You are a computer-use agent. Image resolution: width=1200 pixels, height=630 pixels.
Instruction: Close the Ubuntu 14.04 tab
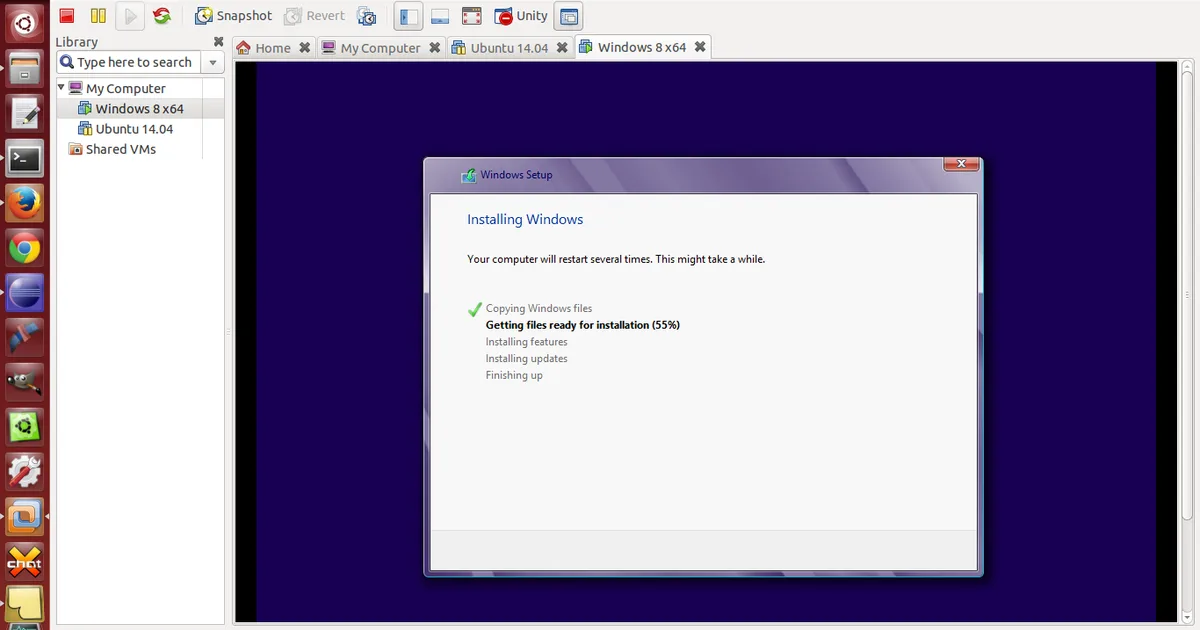pos(562,47)
